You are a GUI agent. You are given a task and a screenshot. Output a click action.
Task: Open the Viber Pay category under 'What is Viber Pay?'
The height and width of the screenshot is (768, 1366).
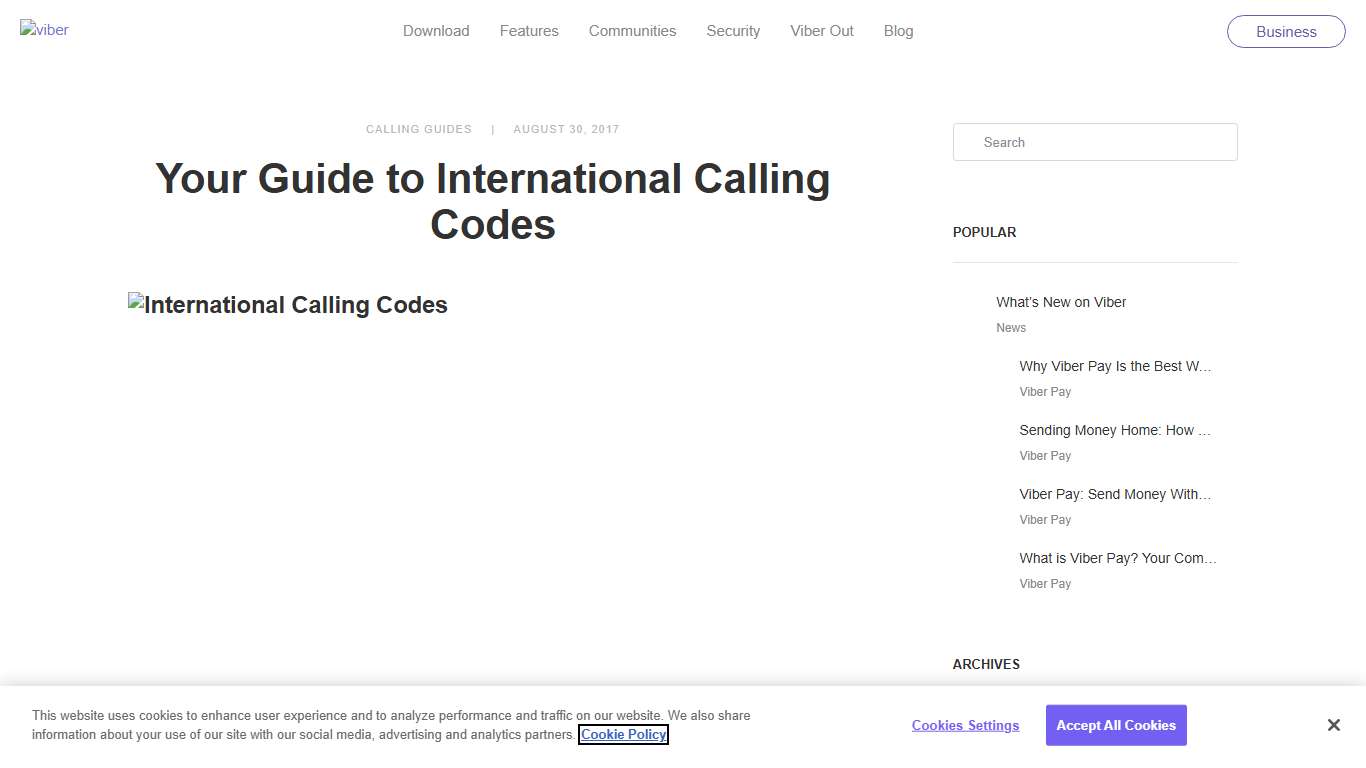click(x=1045, y=583)
